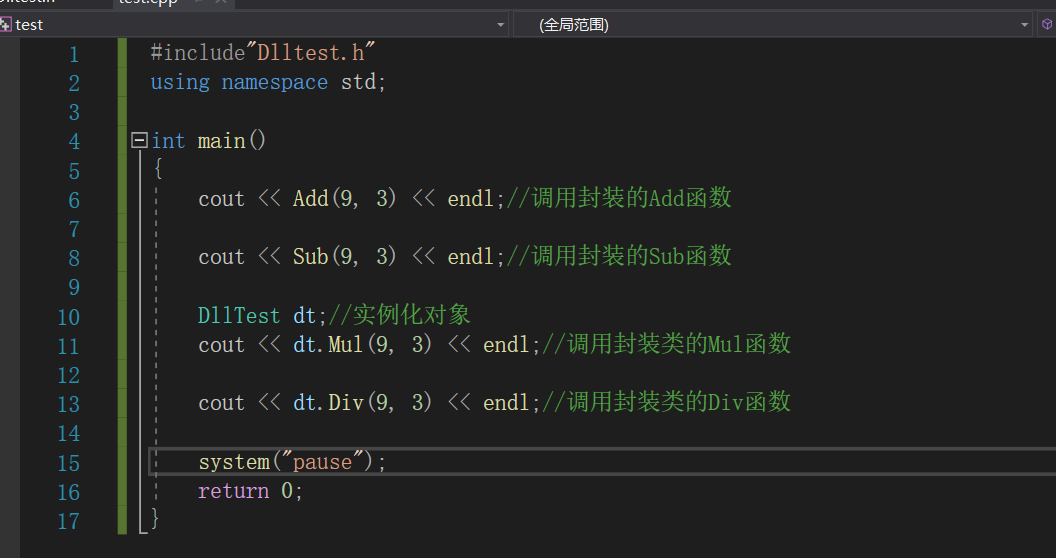The width and height of the screenshot is (1056, 558).
Task: Click the "return 0;" statement
Action: 250,491
